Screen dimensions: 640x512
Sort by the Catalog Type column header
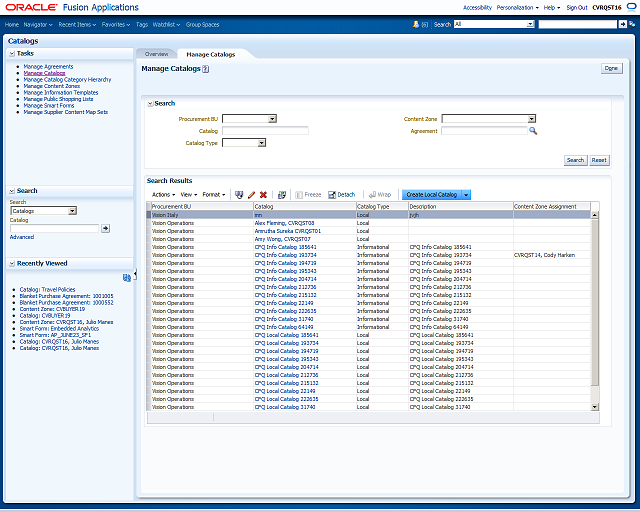382,207
